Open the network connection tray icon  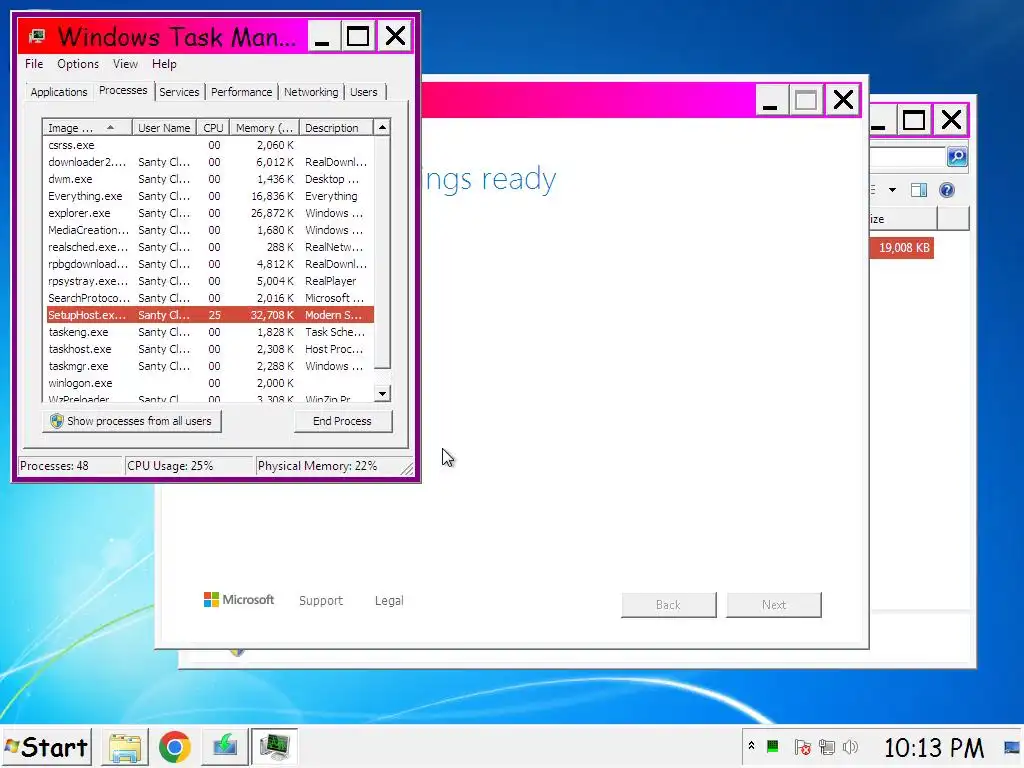tap(827, 746)
